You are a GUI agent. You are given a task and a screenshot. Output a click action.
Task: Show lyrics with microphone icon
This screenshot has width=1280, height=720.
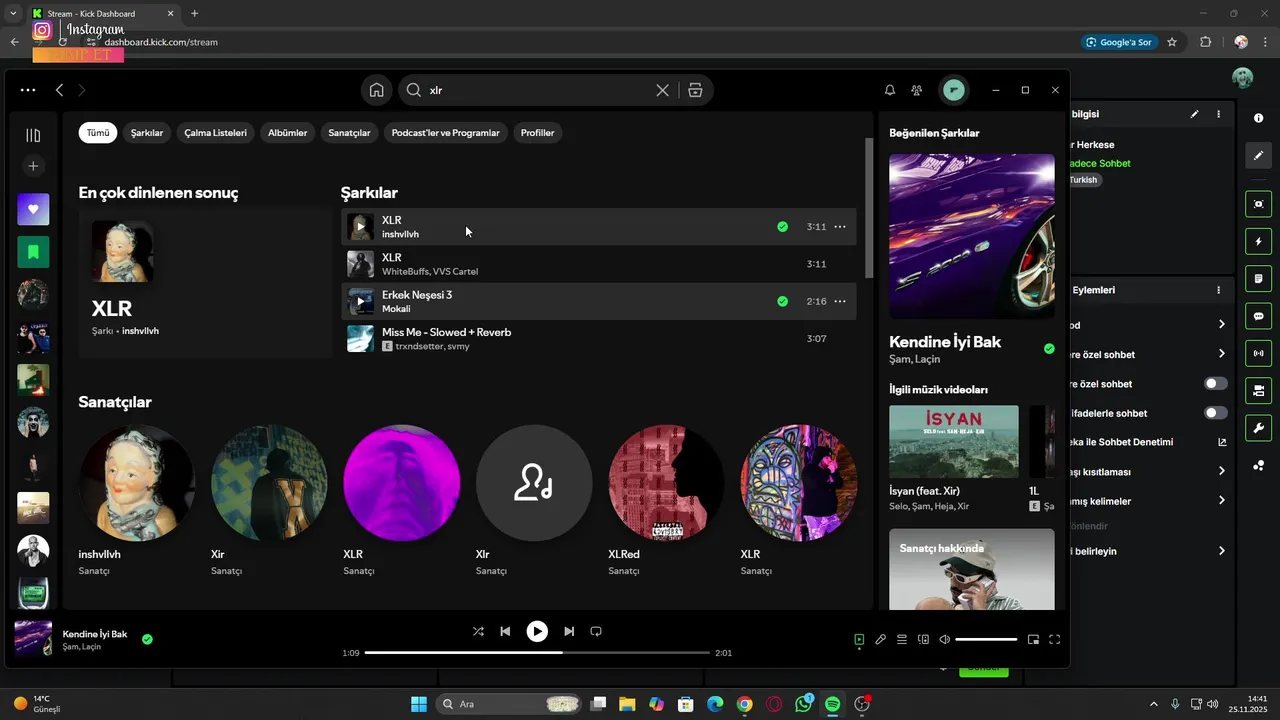pos(880,639)
